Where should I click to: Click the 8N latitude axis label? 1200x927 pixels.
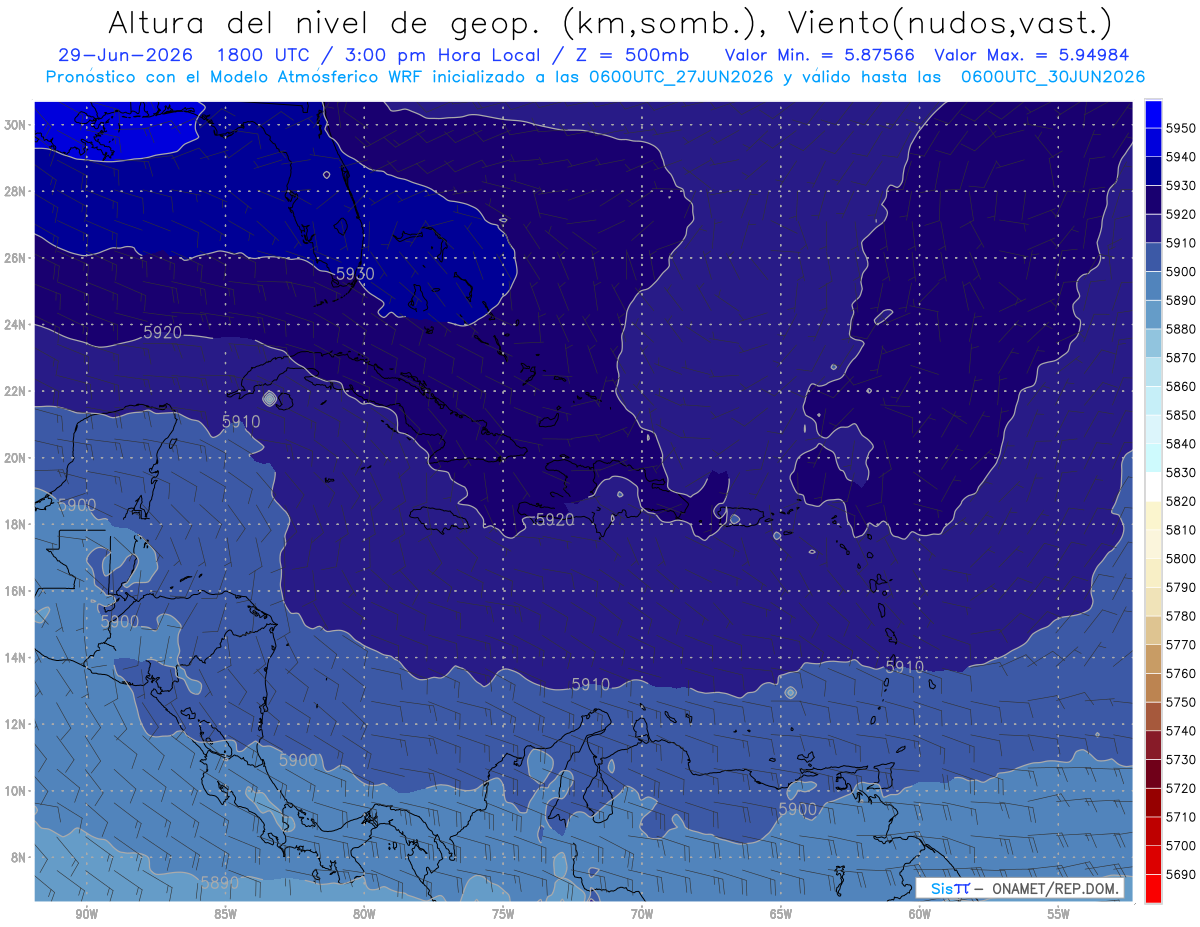17,858
